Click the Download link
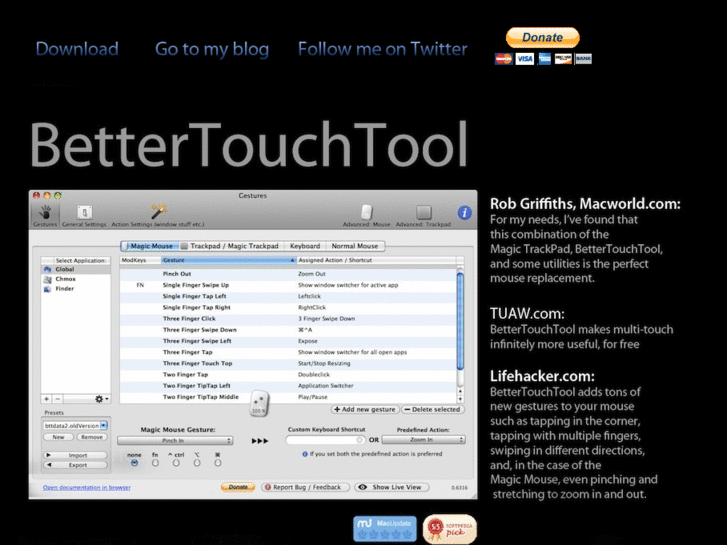Screen dimensions: 727x545 tap(77, 49)
